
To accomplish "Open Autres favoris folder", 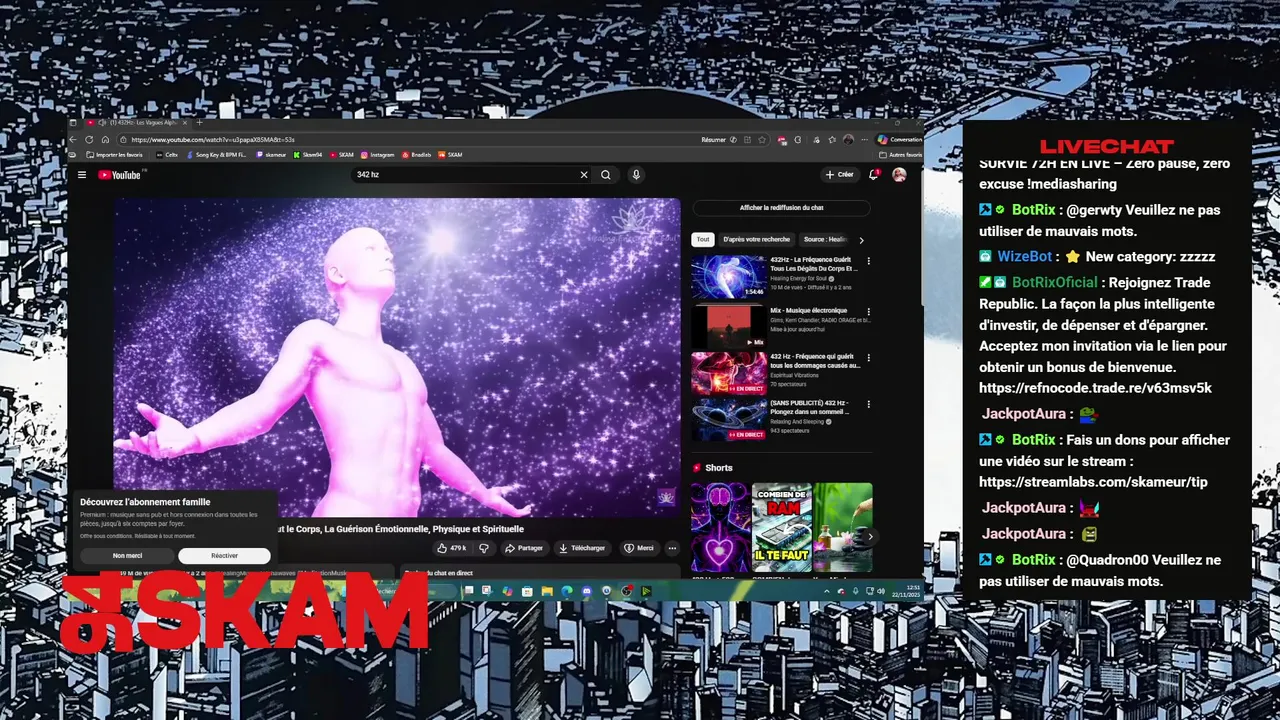I will point(900,155).
